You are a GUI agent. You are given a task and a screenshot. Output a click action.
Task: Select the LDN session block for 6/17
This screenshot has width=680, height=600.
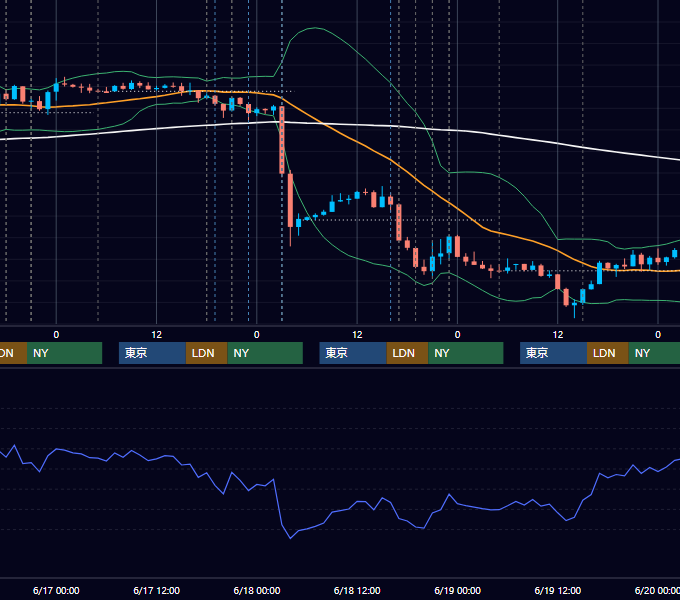(x=206, y=353)
